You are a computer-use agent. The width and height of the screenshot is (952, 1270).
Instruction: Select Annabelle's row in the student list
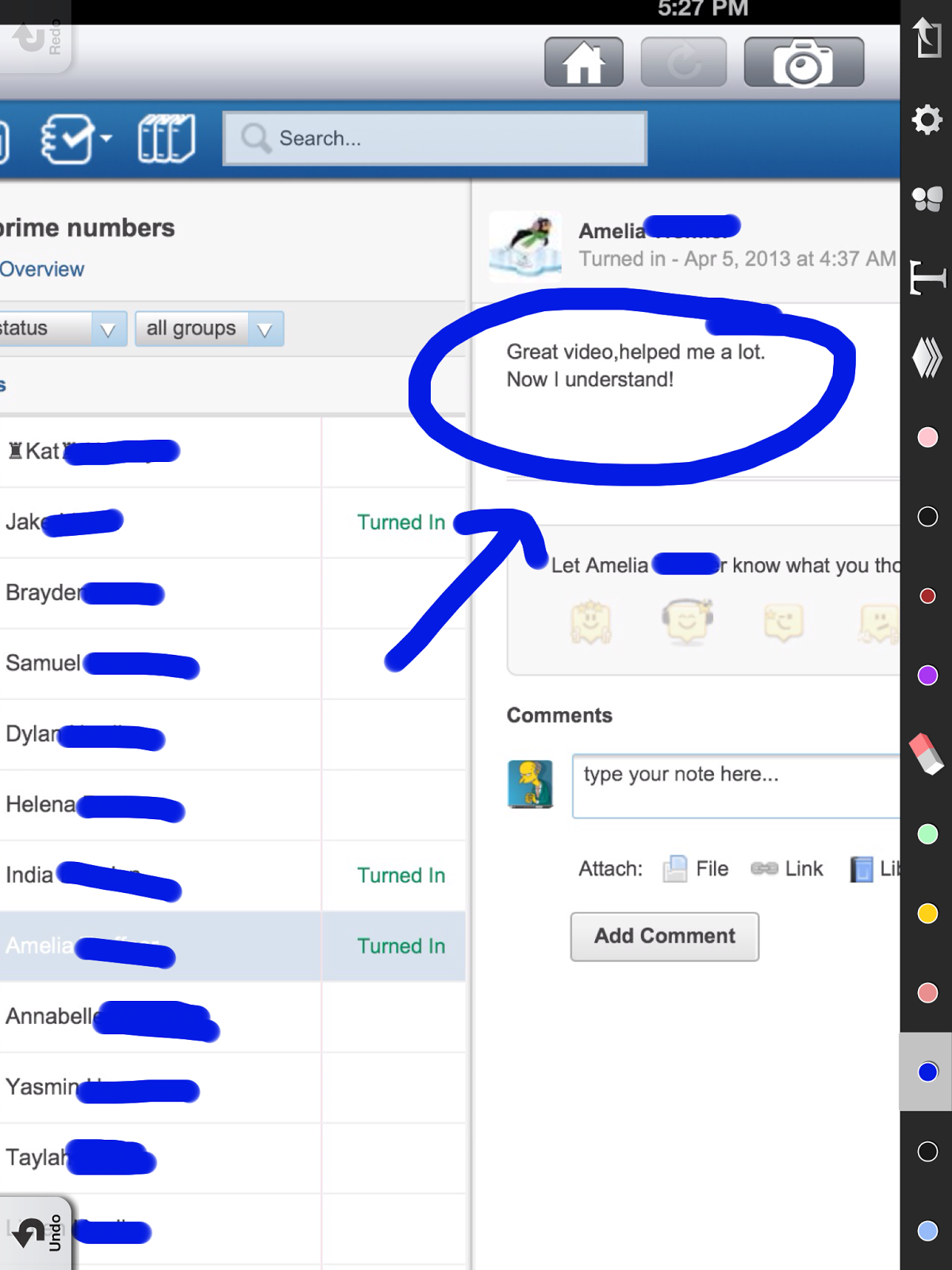click(232, 1017)
